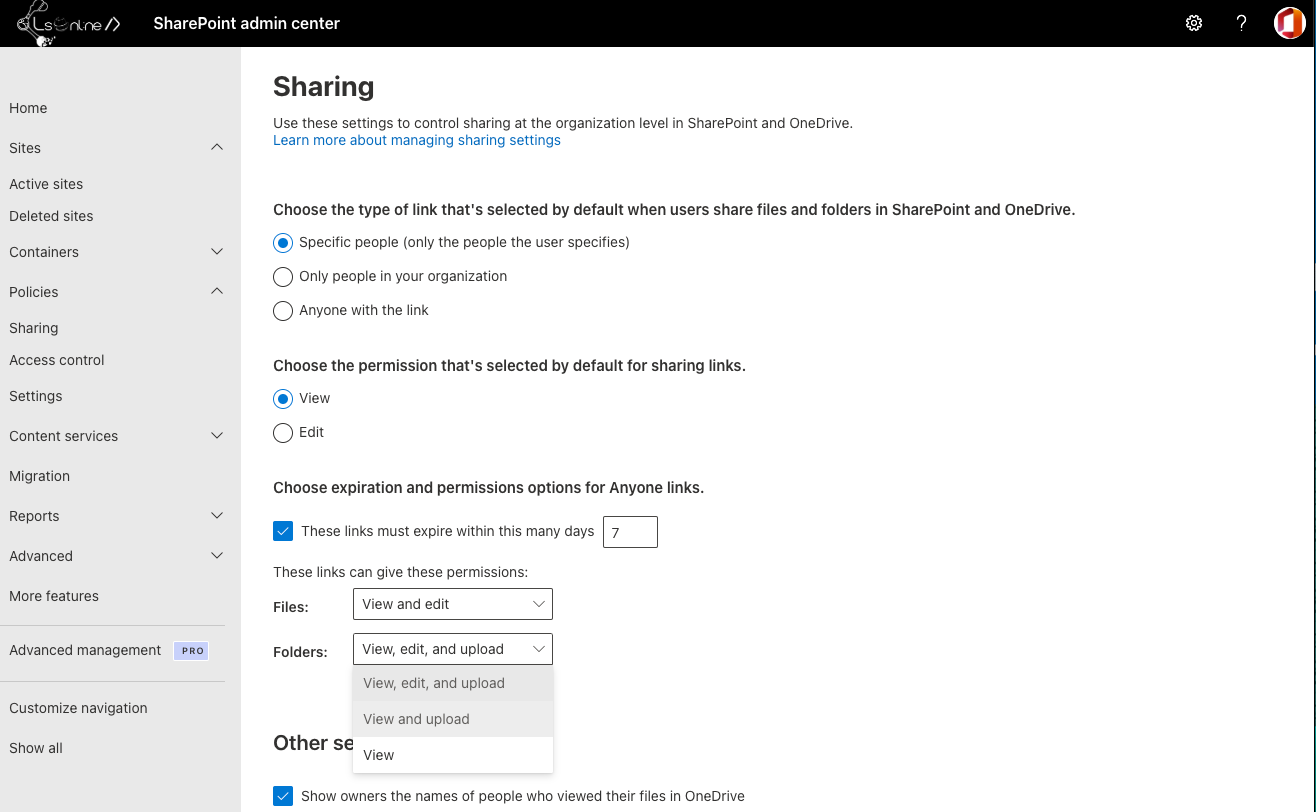
Task: Open Sharing policies page
Action: (34, 328)
